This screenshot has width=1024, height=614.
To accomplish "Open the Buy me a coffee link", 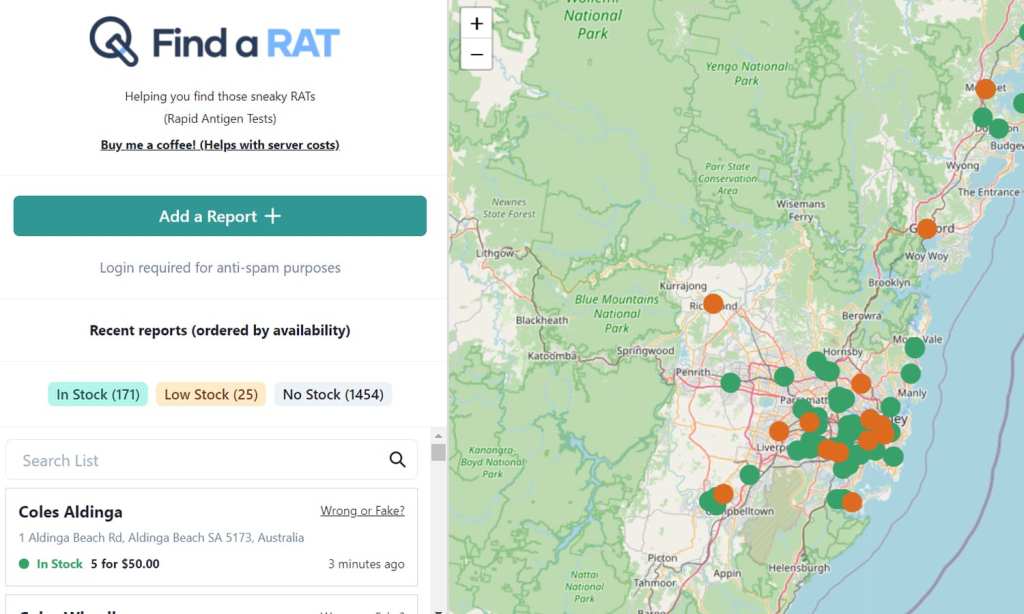I will [x=220, y=145].
